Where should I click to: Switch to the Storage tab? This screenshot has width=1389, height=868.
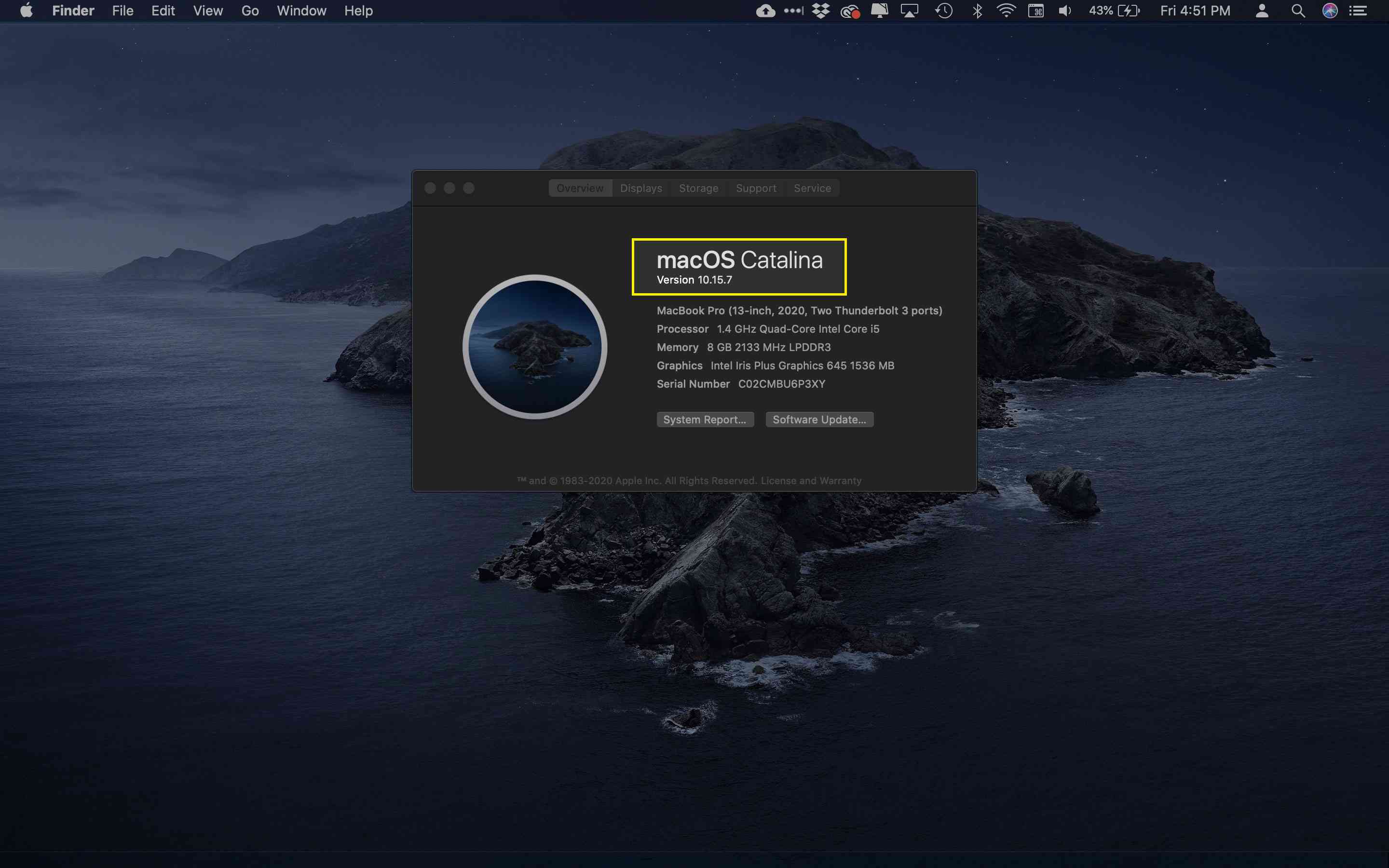click(698, 187)
